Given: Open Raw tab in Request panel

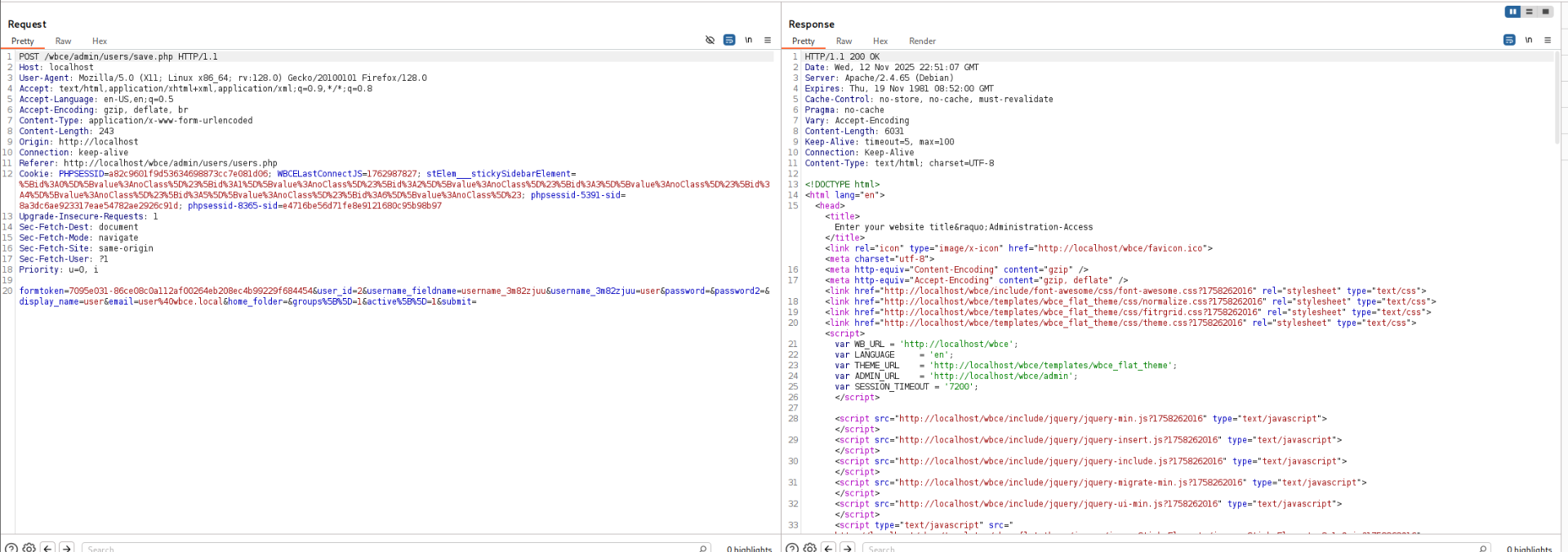Looking at the screenshot, I should pyautogui.click(x=63, y=41).
